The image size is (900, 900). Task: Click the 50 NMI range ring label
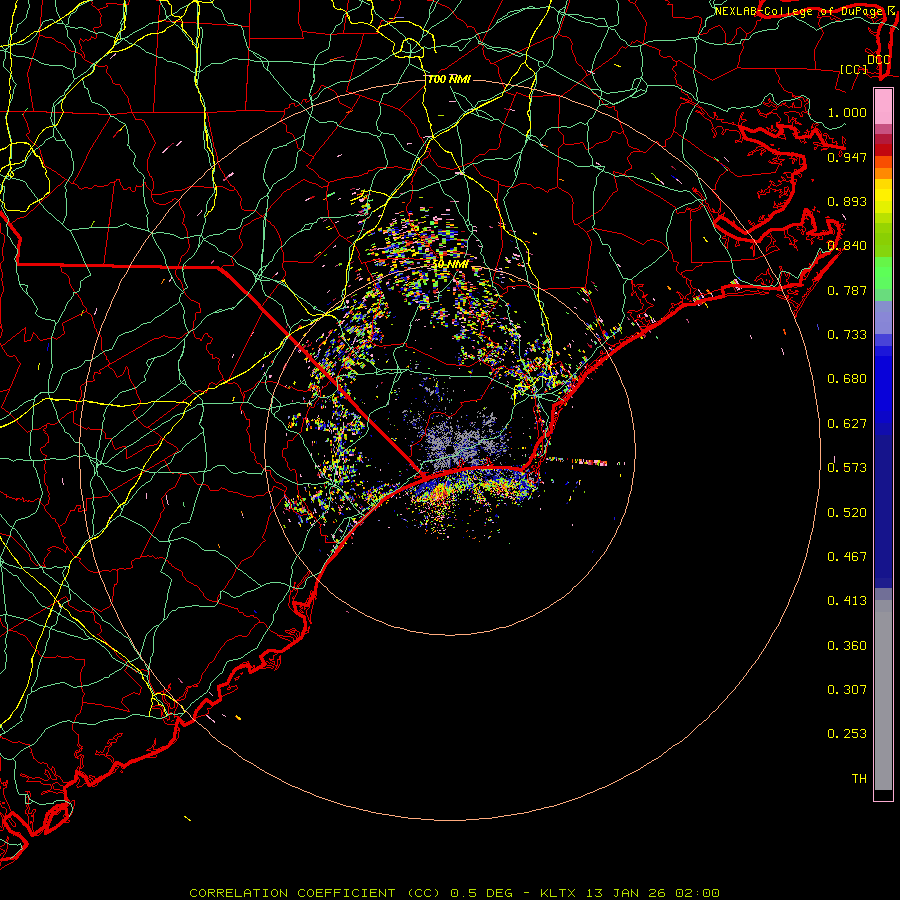[449, 265]
